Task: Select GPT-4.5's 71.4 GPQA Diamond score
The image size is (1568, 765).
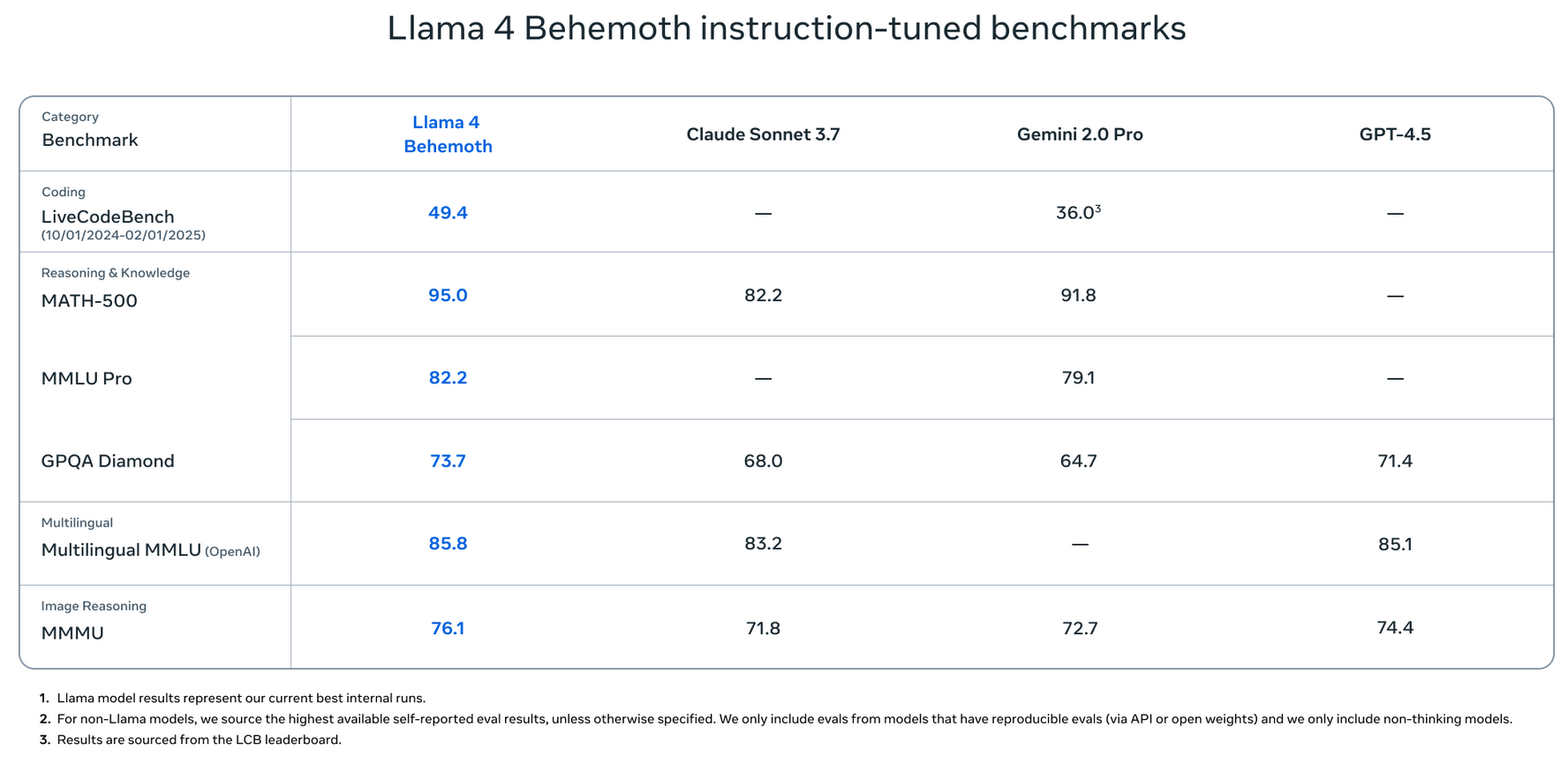Action: click(1394, 461)
